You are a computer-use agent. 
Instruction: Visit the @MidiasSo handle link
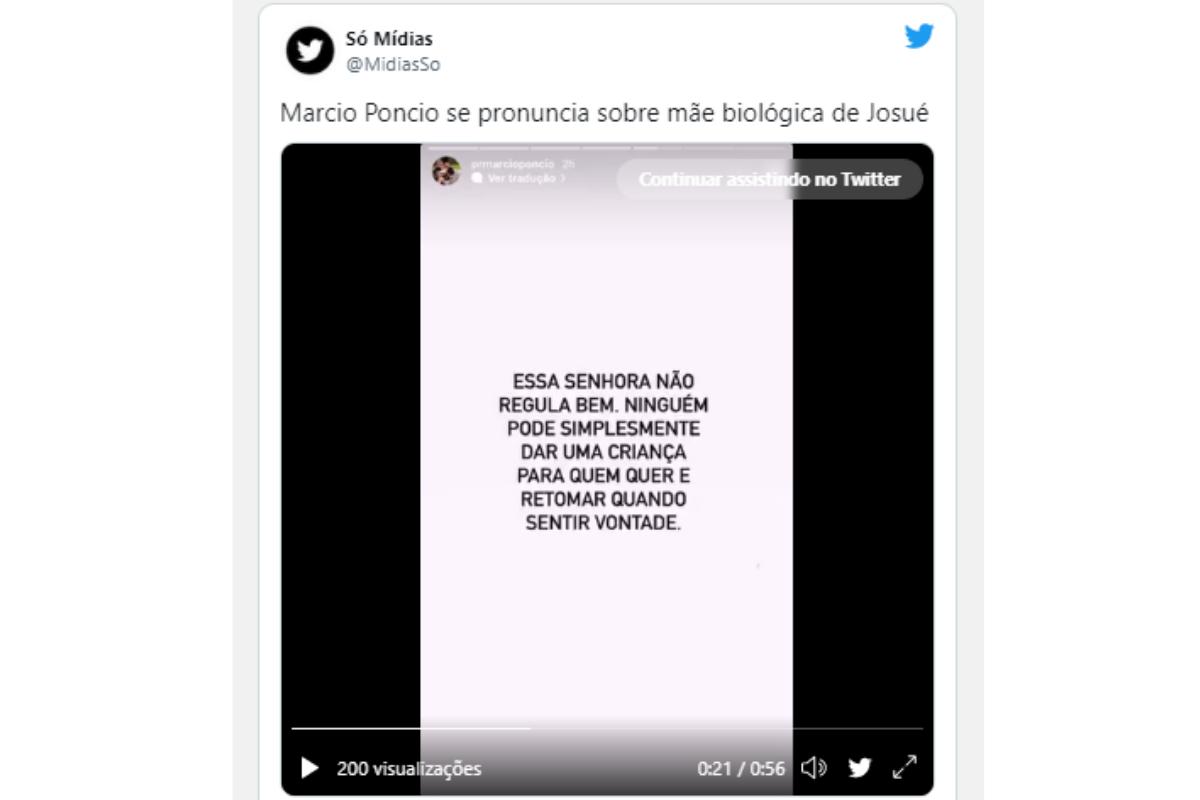393,65
